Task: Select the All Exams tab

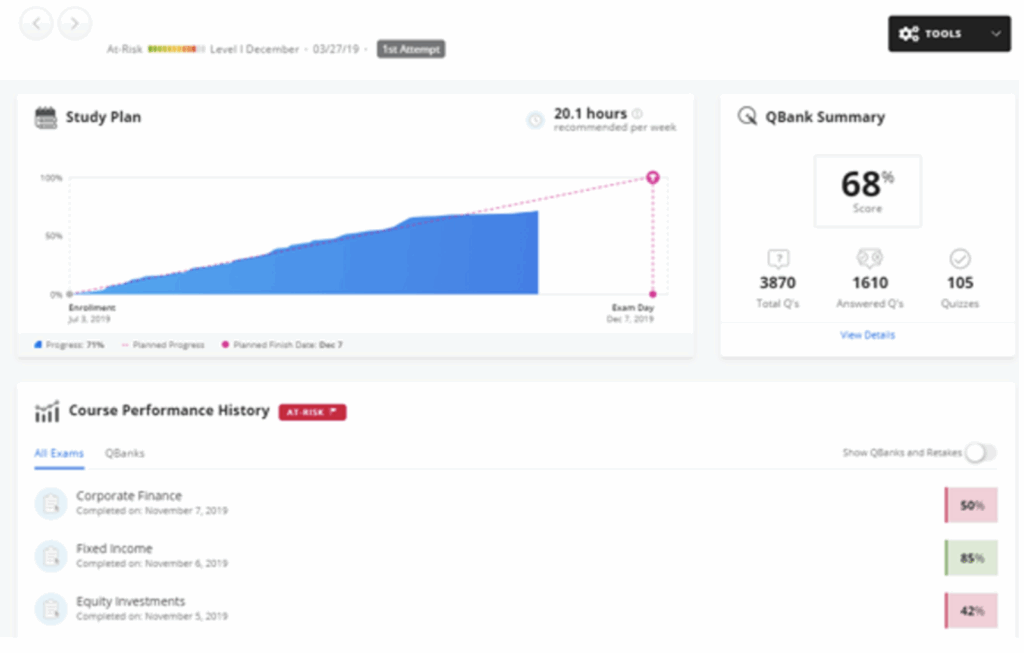Action: (59, 453)
